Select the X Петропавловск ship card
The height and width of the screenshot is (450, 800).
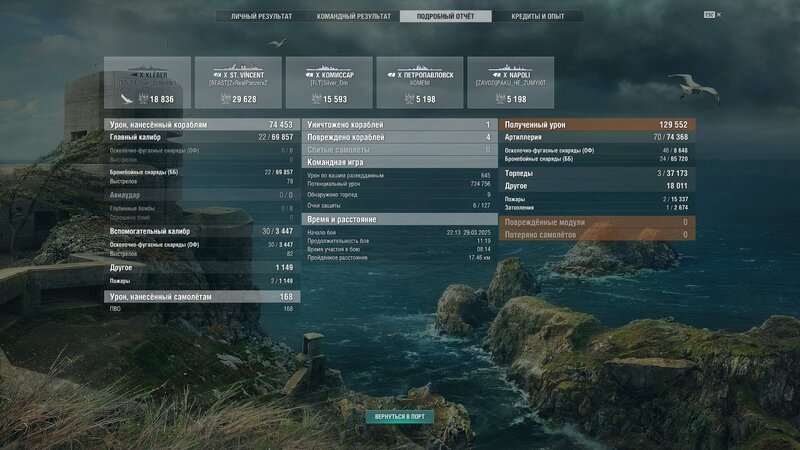(x=420, y=82)
